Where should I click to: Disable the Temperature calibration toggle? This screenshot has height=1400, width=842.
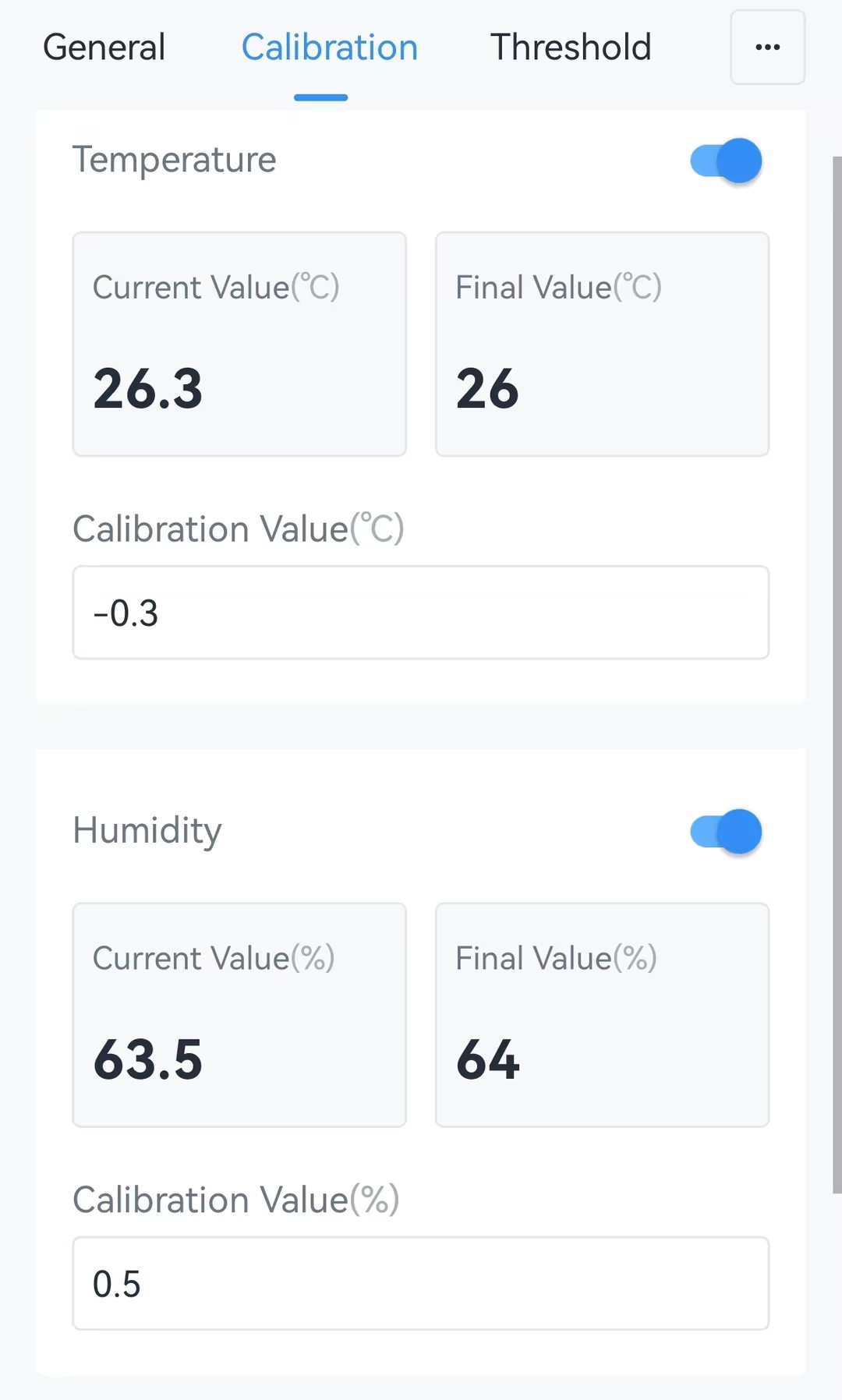point(726,161)
